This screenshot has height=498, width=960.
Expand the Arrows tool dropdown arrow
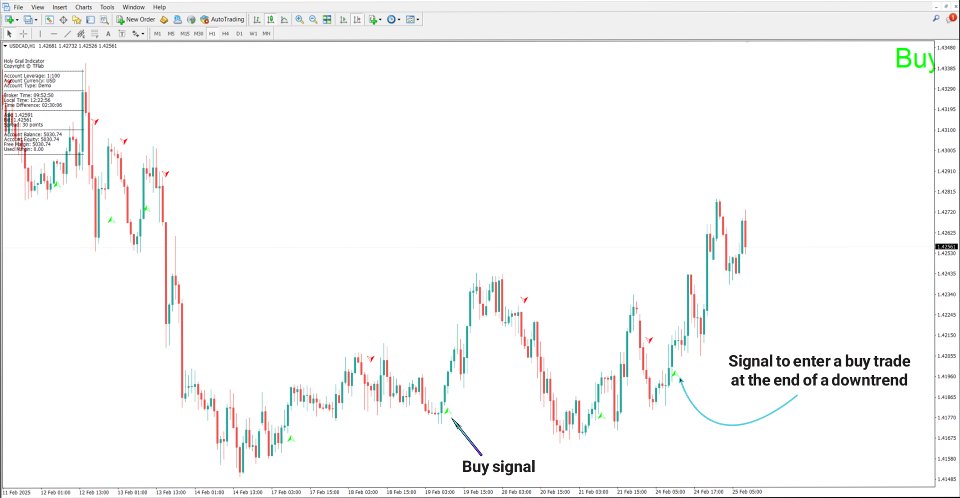pyautogui.click(x=143, y=34)
